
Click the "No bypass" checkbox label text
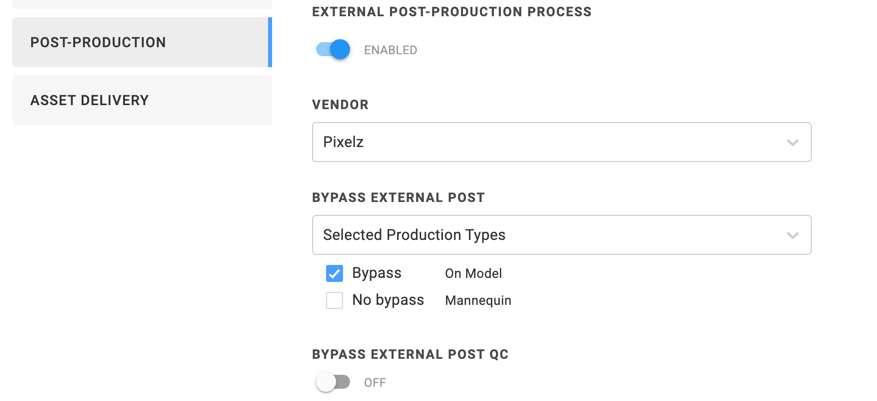(x=388, y=300)
